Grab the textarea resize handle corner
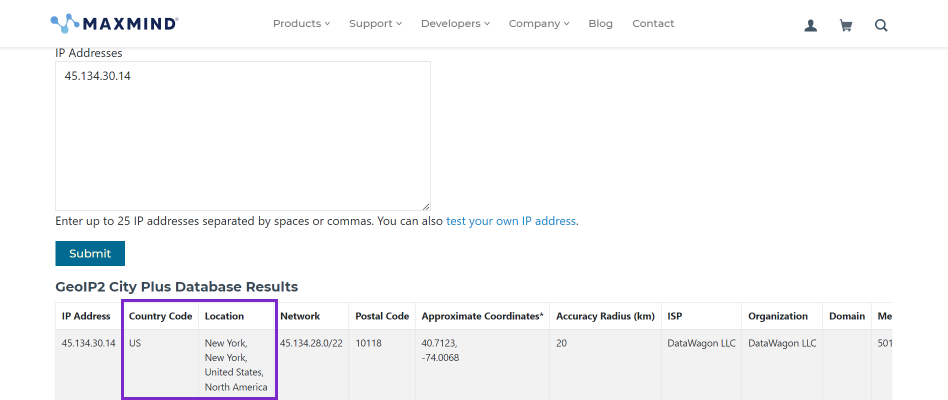This screenshot has height=400, width=948. click(x=426, y=206)
